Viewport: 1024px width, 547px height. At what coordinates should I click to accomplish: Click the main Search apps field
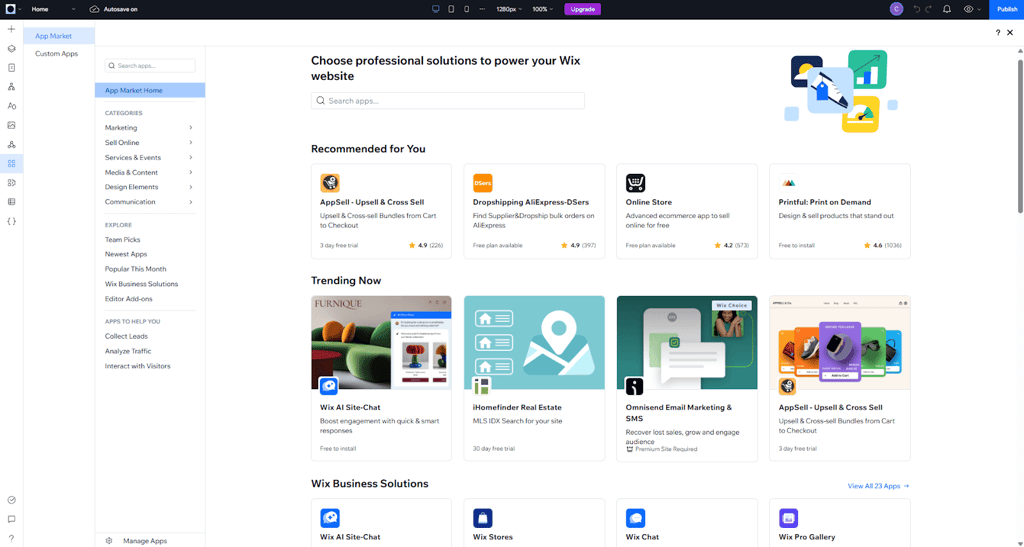tap(448, 101)
